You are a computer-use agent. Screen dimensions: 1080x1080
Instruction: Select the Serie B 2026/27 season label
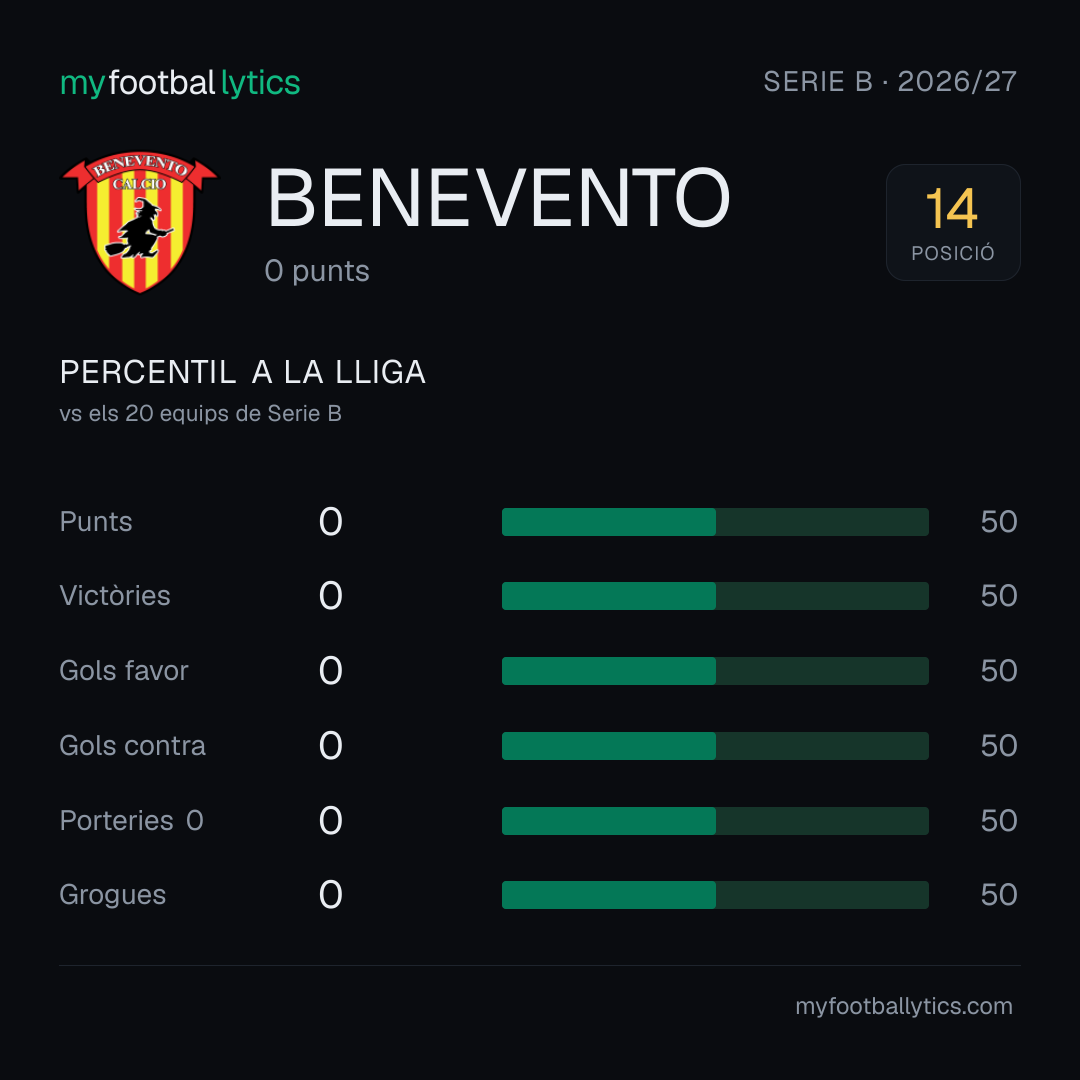click(890, 82)
